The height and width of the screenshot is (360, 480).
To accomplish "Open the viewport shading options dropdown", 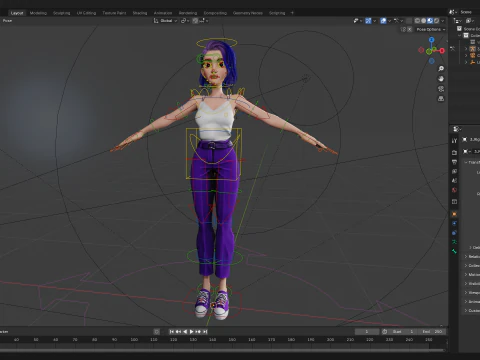I will pyautogui.click(x=443, y=21).
